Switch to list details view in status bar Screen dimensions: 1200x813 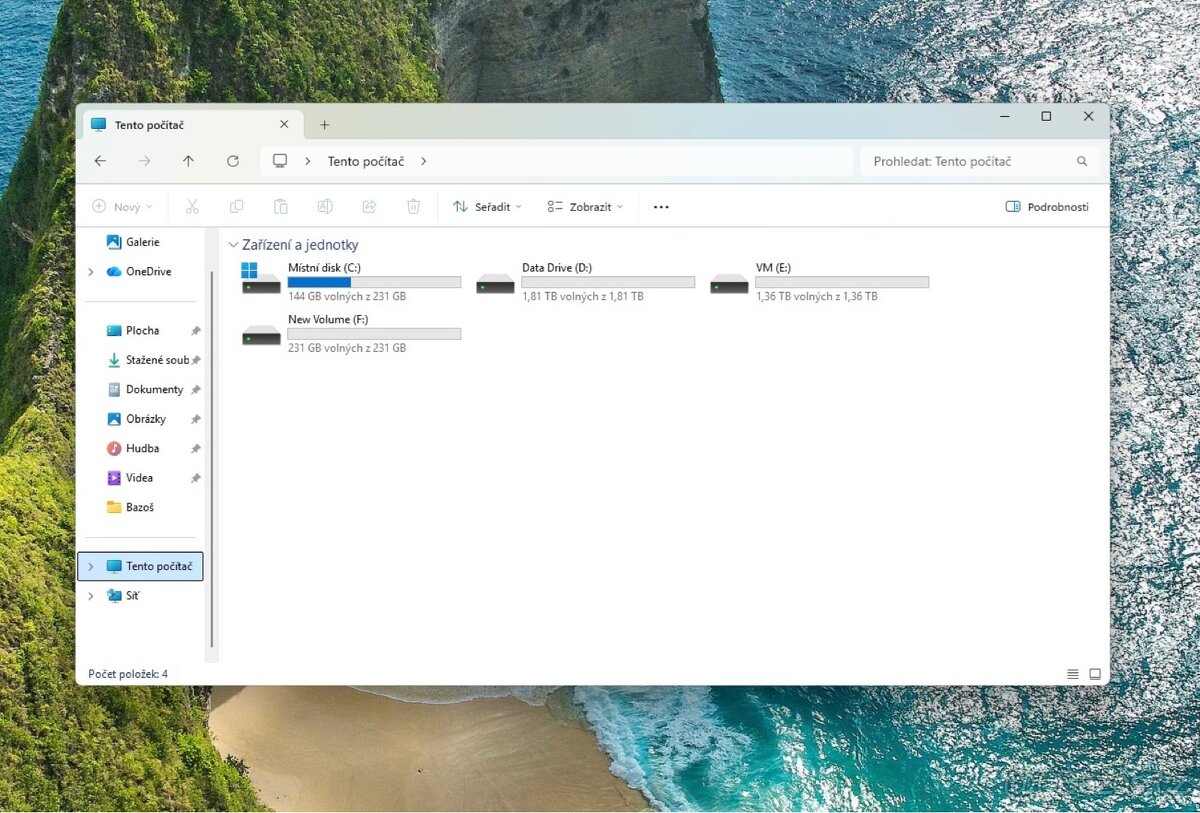[x=1073, y=674]
